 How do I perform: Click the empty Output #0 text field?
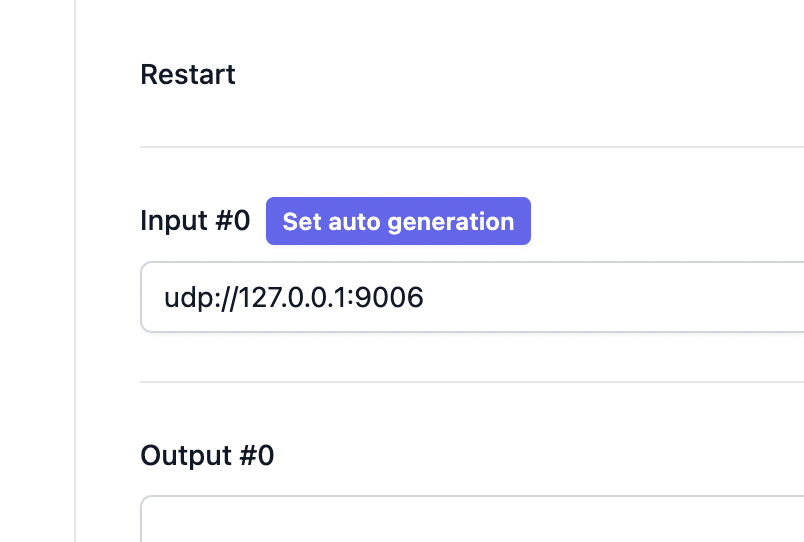point(470,520)
